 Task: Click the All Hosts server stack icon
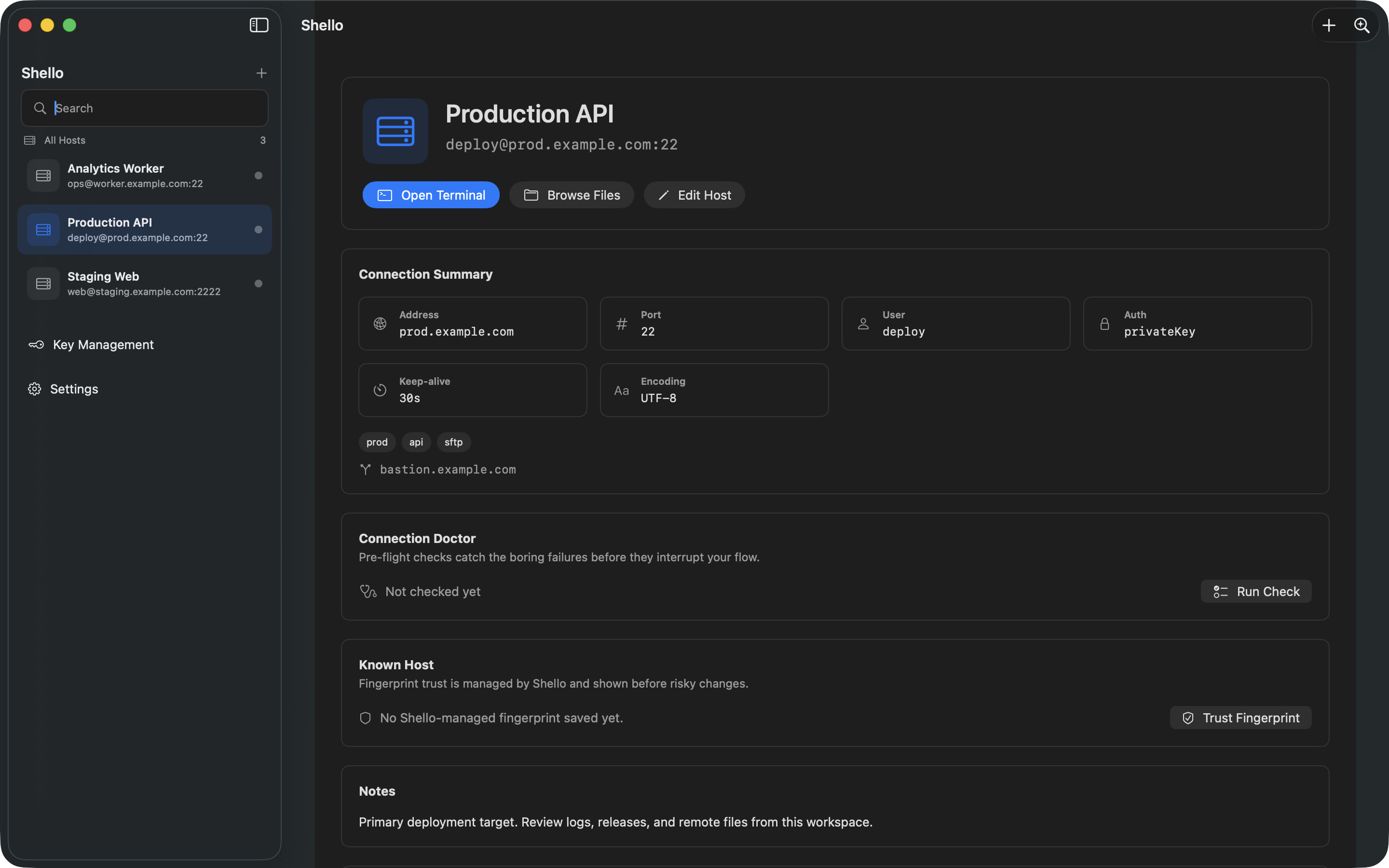[30, 140]
